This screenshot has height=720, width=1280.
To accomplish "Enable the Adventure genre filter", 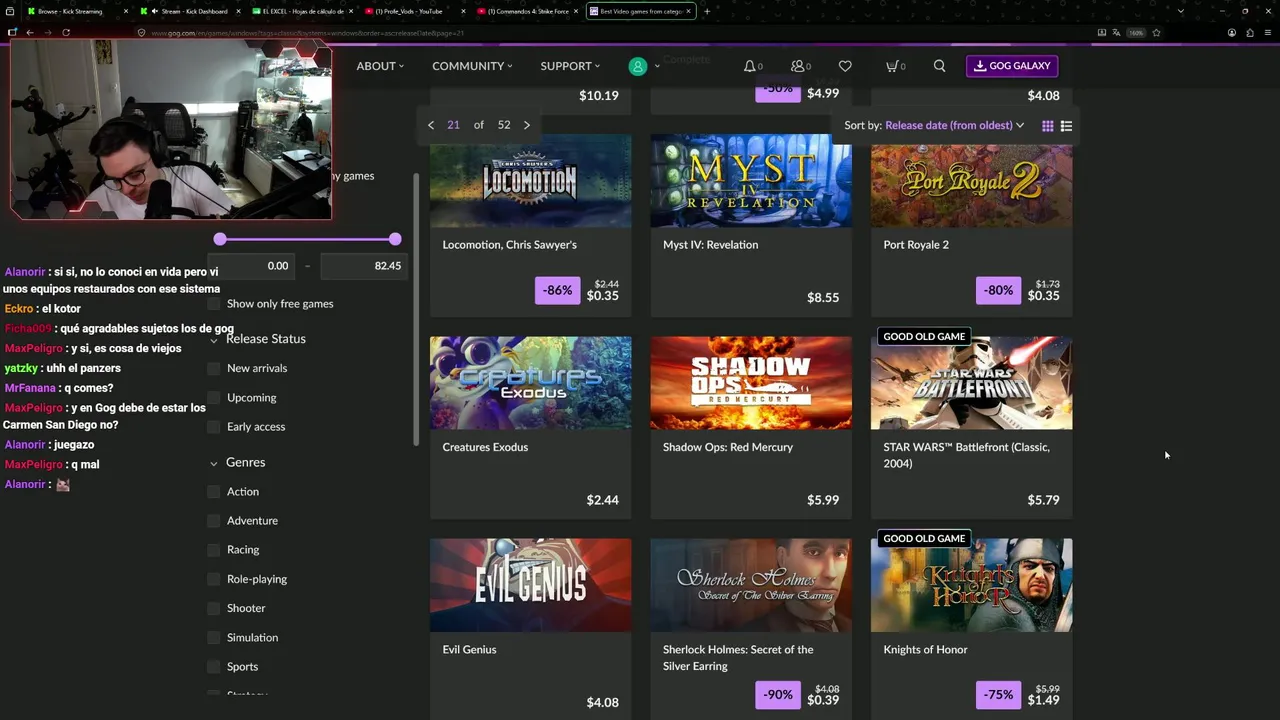I will pos(214,521).
